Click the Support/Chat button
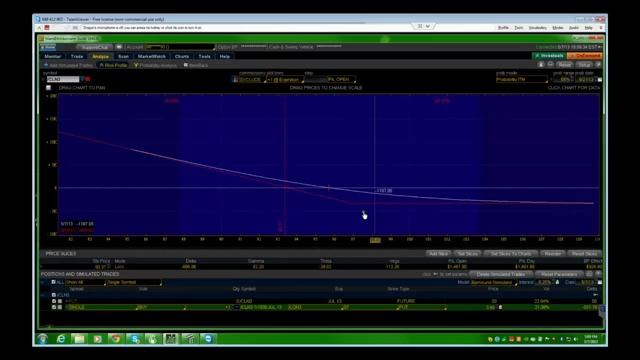640x360 pixels. coord(95,47)
